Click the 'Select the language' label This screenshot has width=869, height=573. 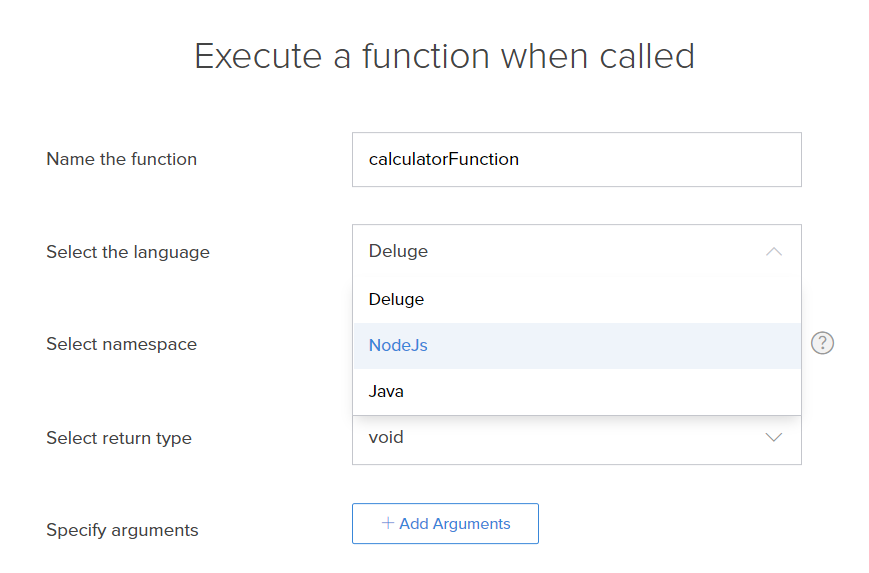128,252
